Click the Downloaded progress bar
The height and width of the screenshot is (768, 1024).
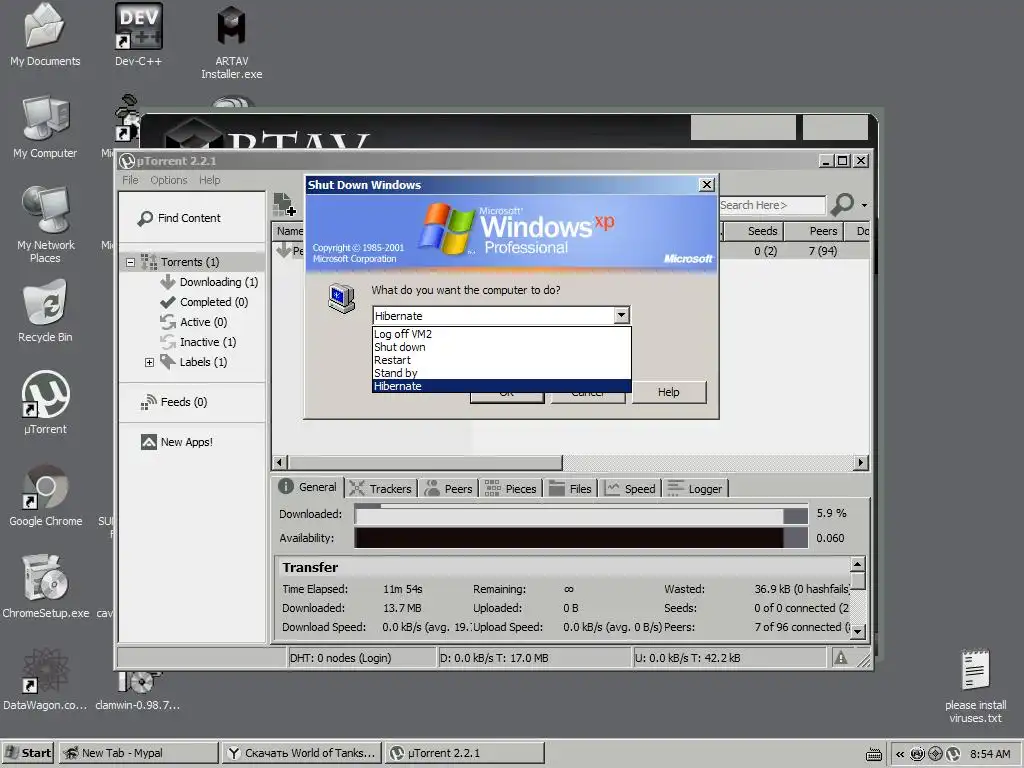(x=581, y=515)
